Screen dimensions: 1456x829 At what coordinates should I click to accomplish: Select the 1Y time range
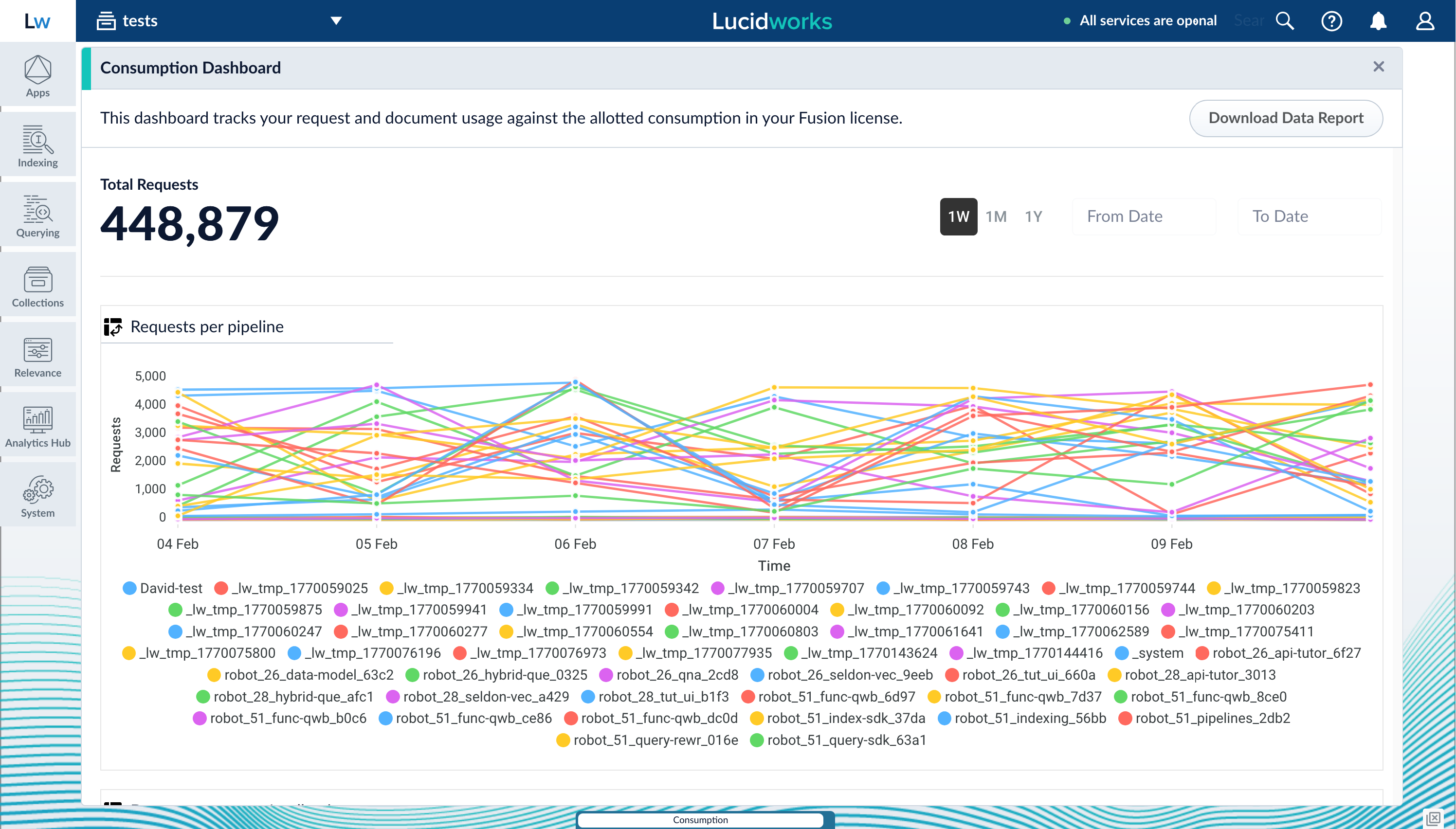point(1034,216)
